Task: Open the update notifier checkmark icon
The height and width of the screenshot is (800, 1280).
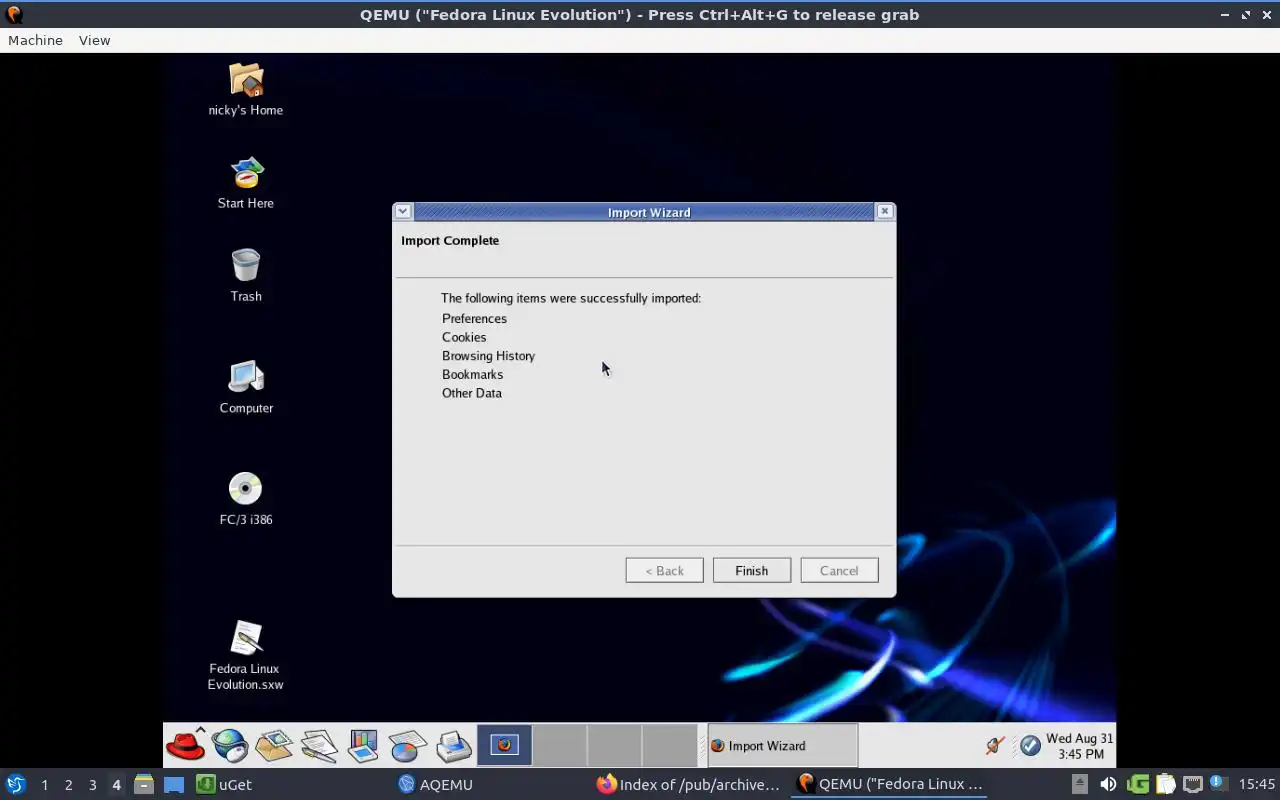Action: click(x=1030, y=745)
